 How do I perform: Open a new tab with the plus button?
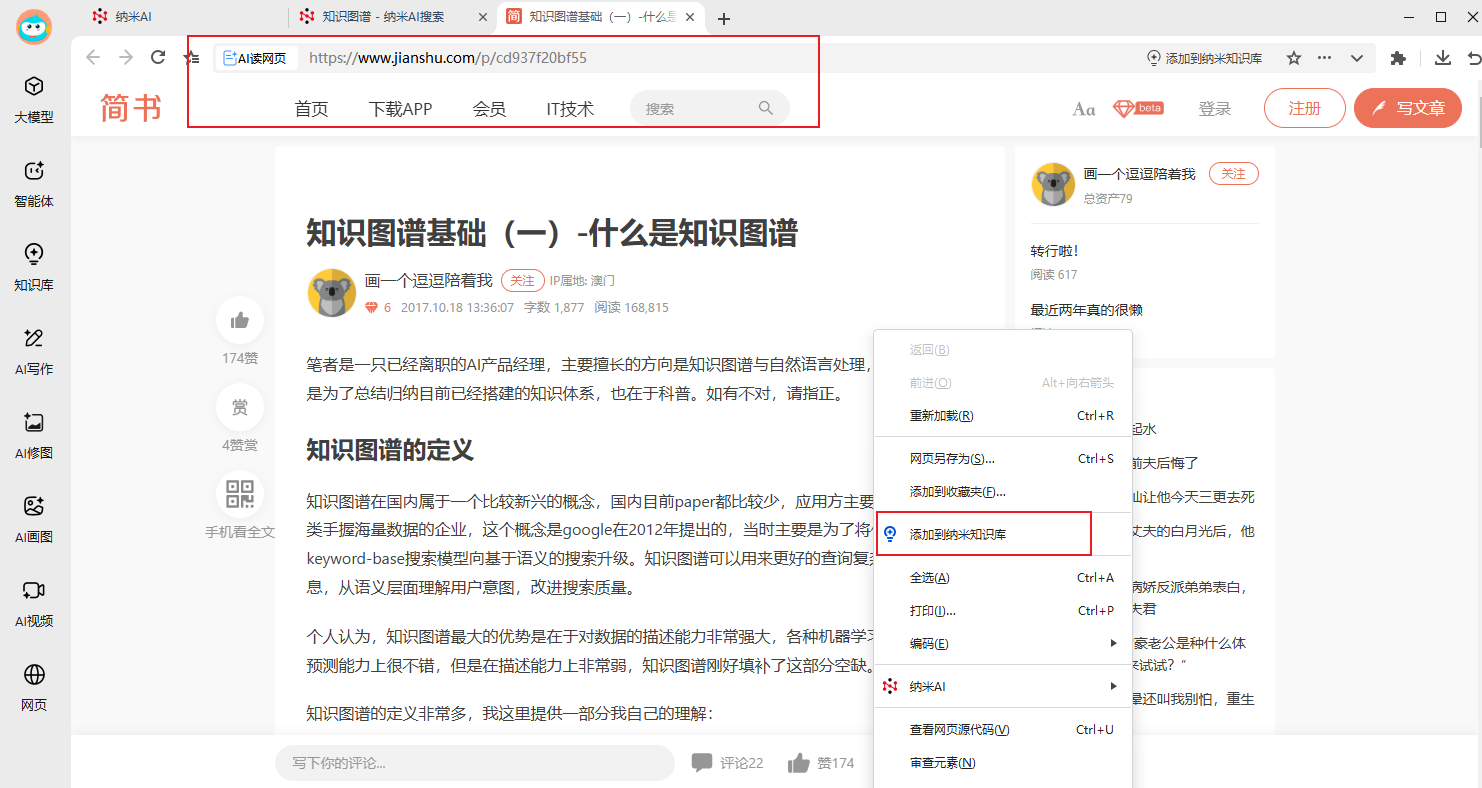tap(724, 18)
